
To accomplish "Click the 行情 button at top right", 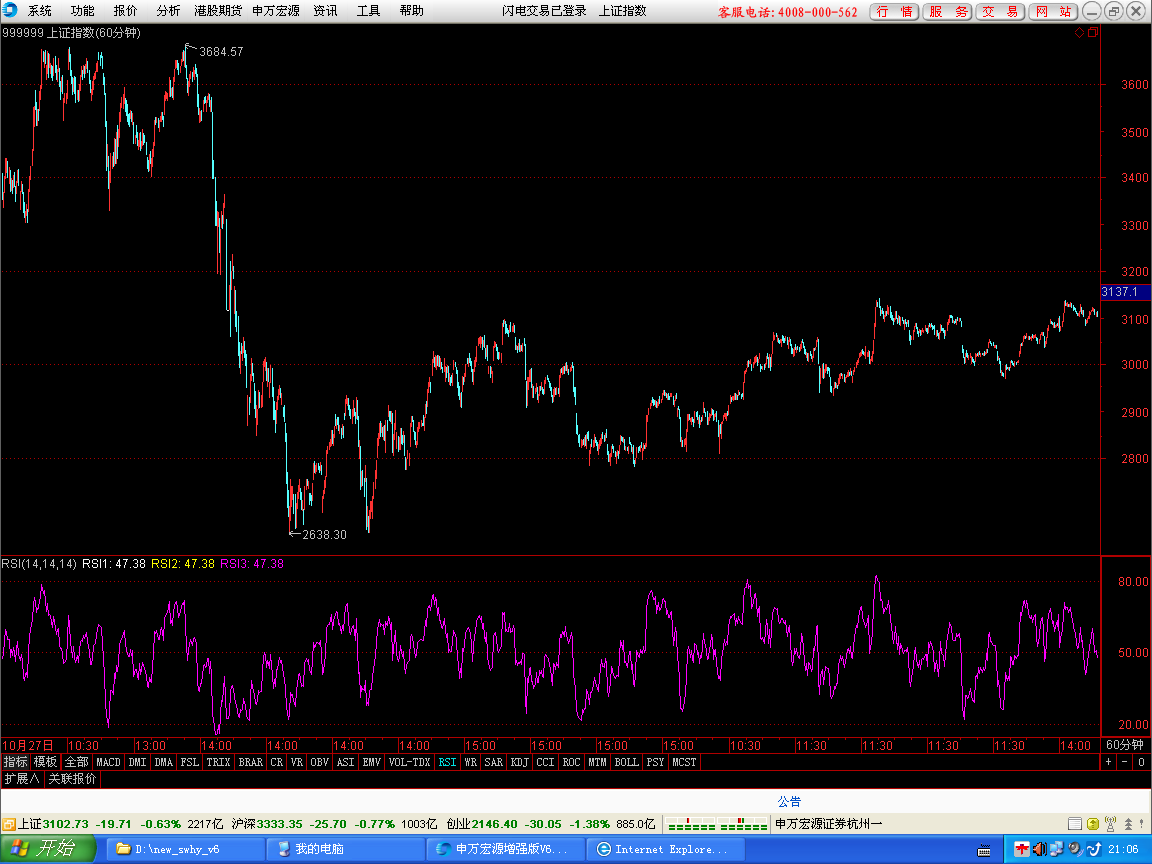I will pos(895,12).
